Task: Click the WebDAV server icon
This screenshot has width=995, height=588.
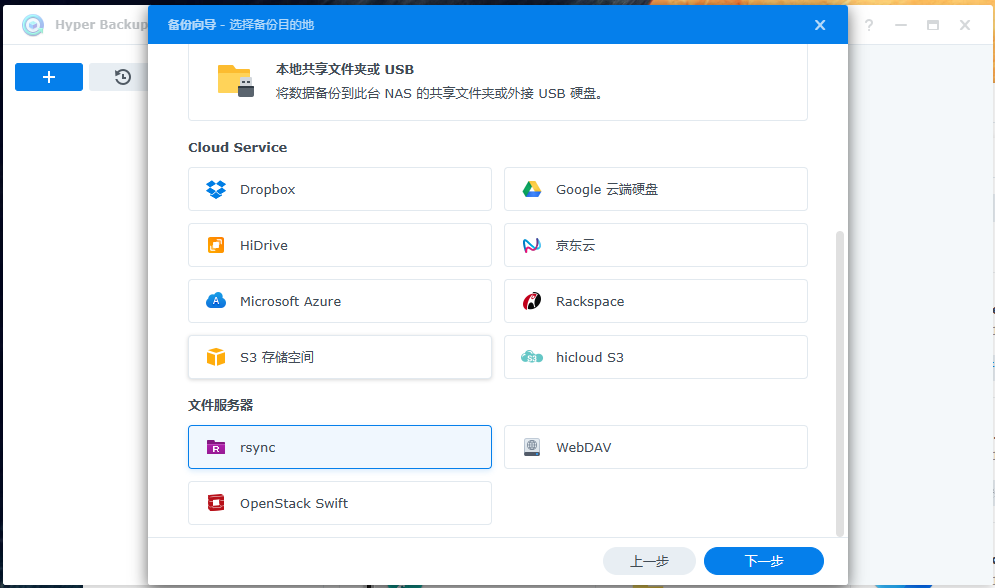Action: tap(532, 447)
